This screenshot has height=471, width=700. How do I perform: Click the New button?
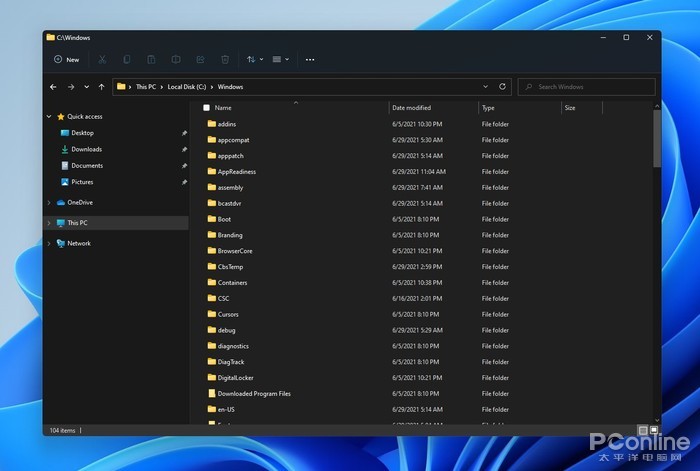(x=66, y=60)
